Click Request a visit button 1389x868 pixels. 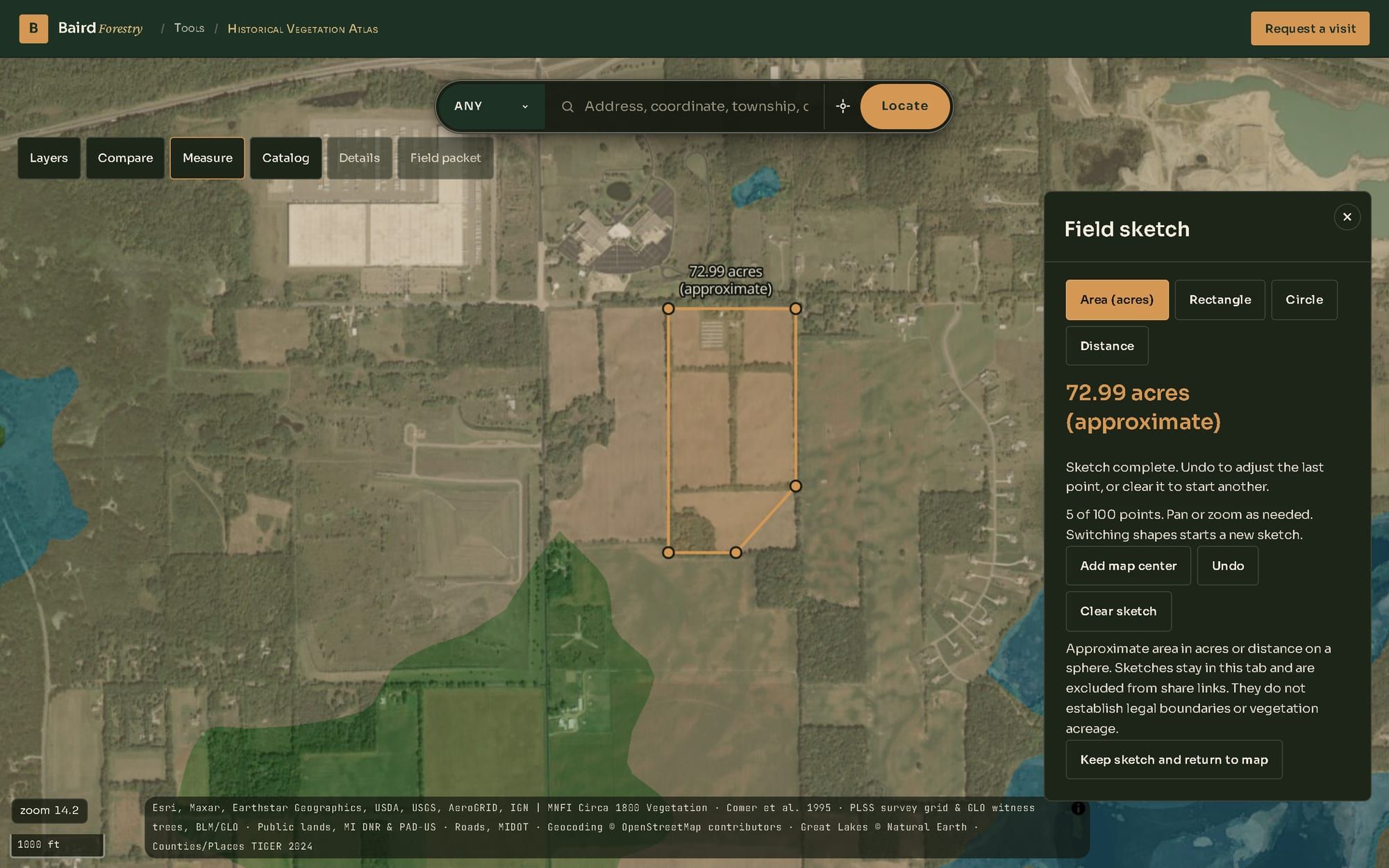pos(1310,28)
